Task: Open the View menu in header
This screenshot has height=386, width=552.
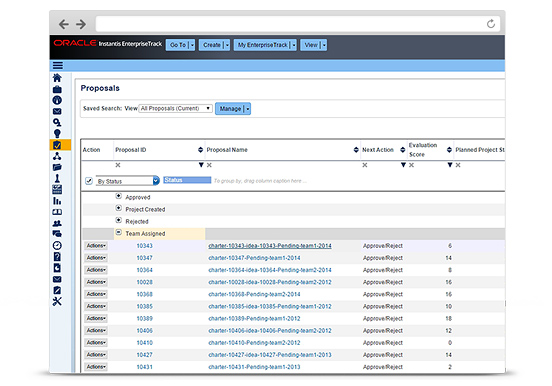Action: 313,45
